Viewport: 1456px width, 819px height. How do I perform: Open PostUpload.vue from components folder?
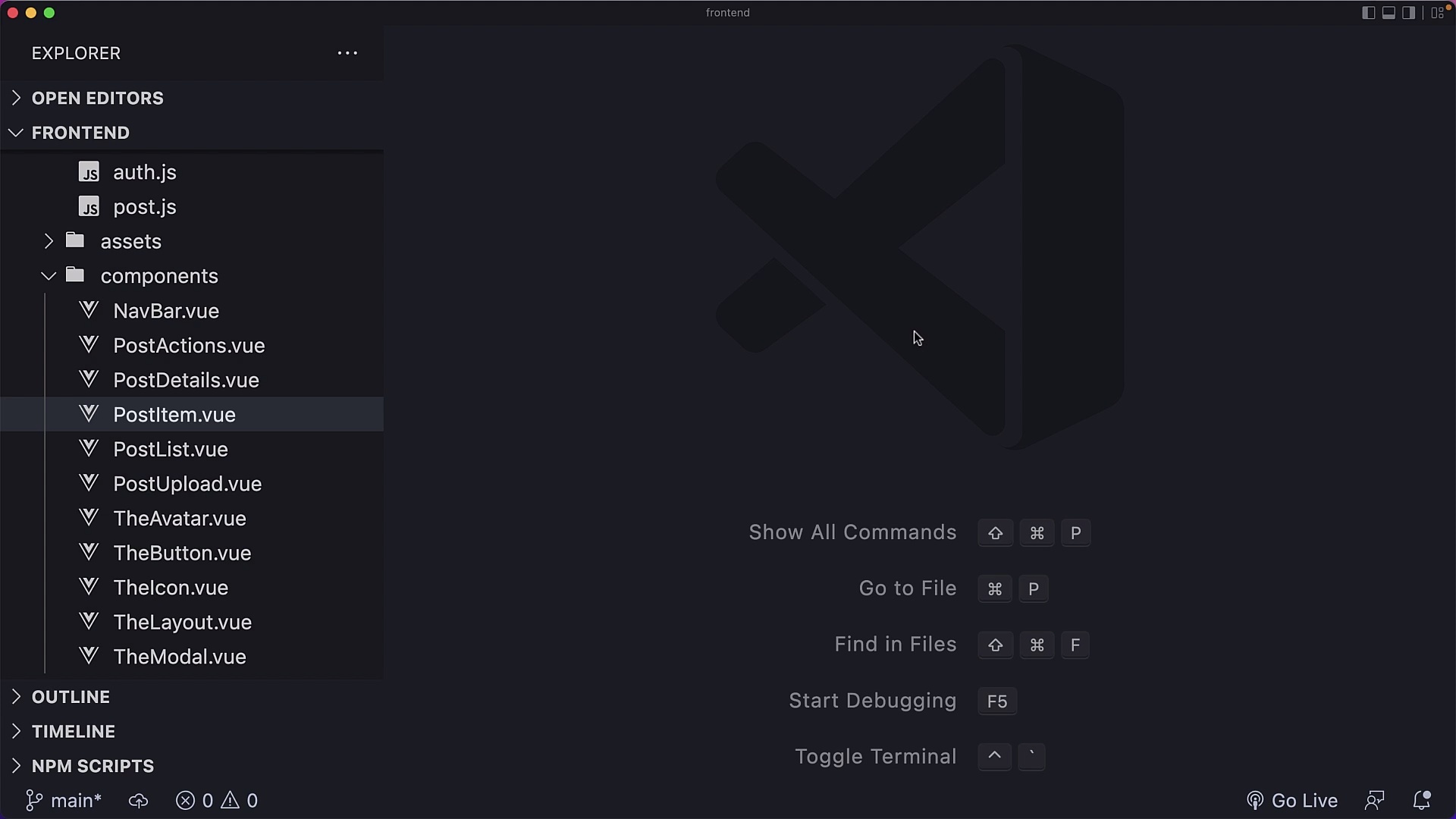tap(187, 483)
